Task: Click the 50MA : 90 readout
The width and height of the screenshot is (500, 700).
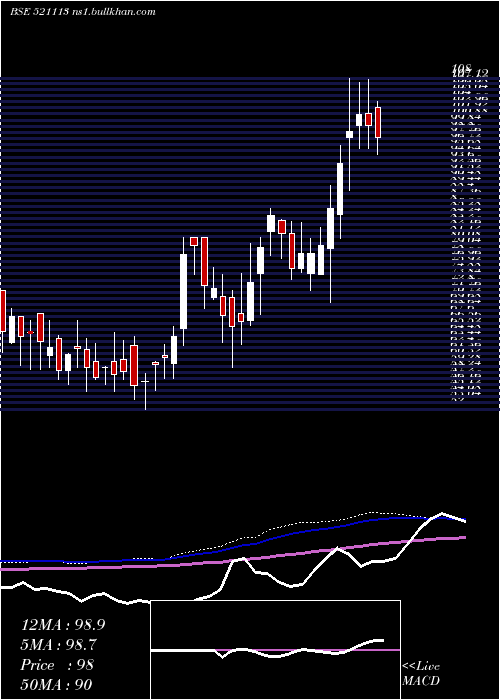Action: 56,685
